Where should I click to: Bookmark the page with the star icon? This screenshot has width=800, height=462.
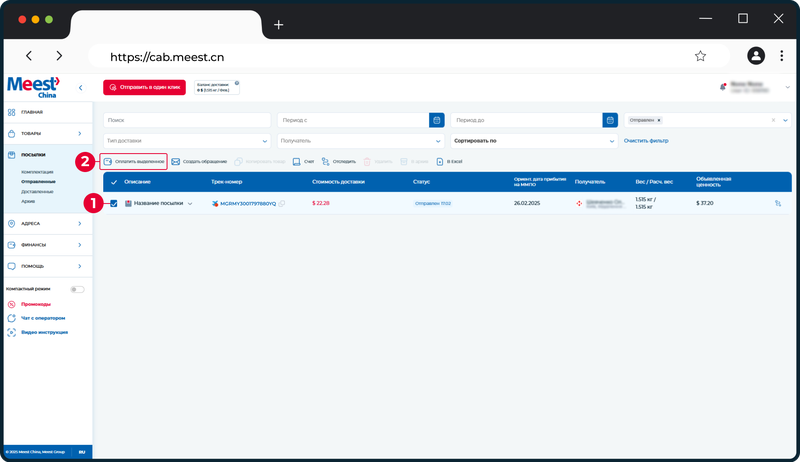(x=700, y=56)
